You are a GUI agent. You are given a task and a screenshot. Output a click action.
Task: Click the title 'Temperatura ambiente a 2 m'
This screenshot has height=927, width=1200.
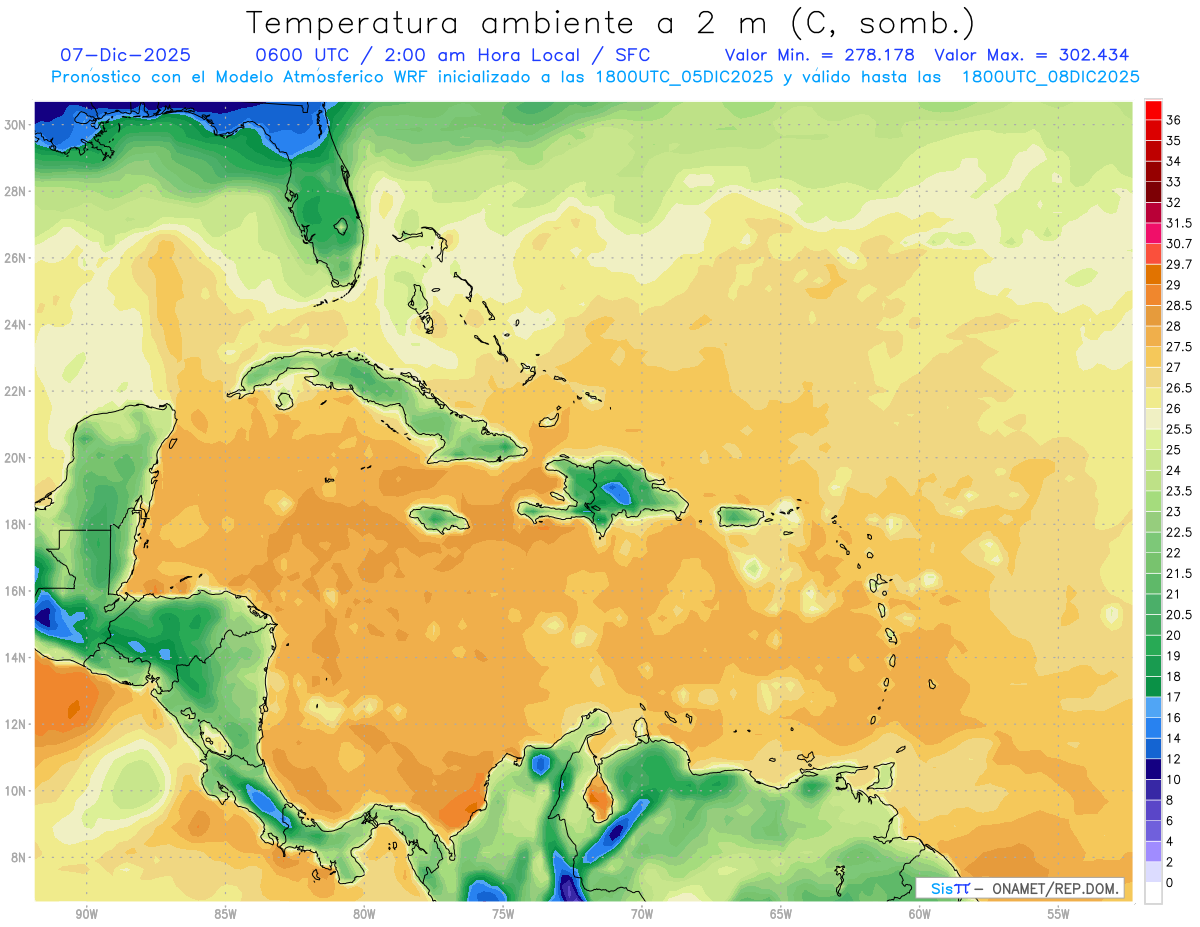click(x=511, y=22)
